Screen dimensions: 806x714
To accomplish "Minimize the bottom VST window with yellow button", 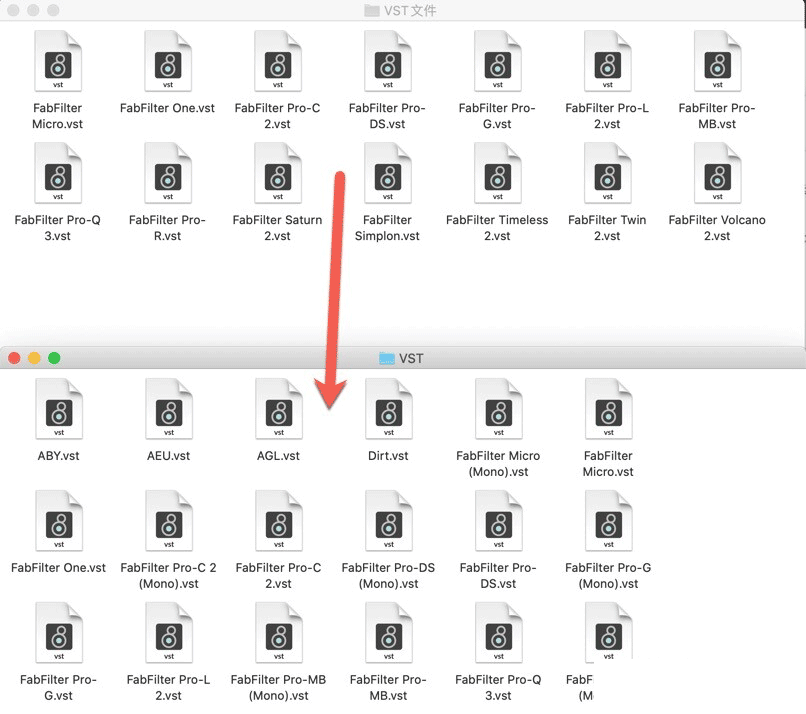I will 34,358.
